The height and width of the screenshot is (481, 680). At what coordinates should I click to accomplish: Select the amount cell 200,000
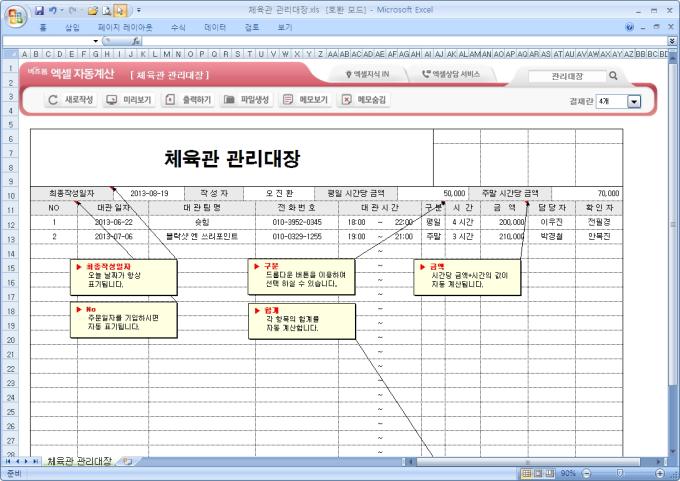[504, 223]
